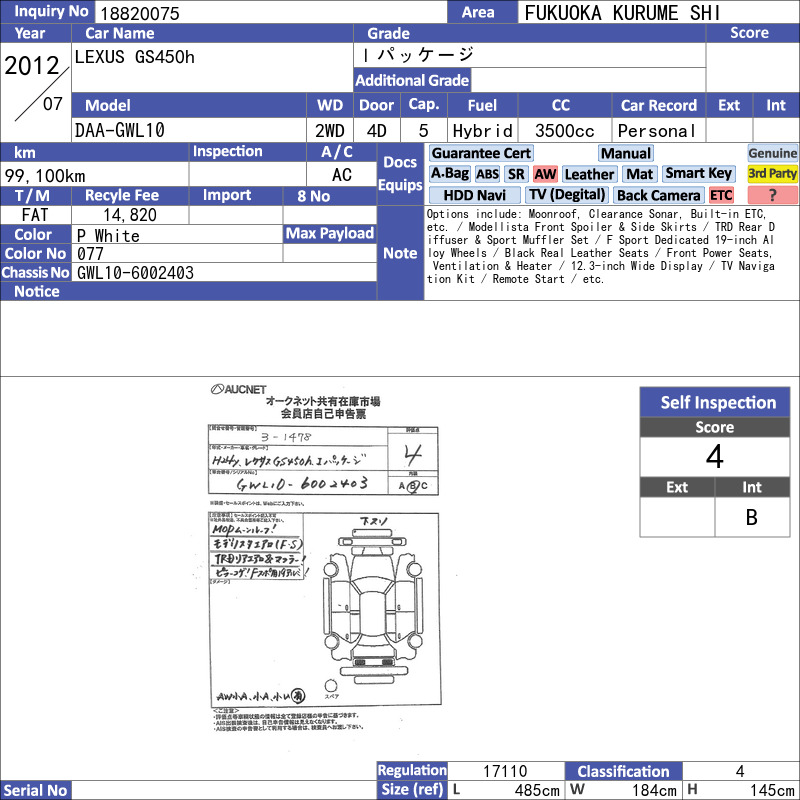Select the Chassis No GWL10-6002403 field
Screen dimensions: 800x800
coord(224,272)
